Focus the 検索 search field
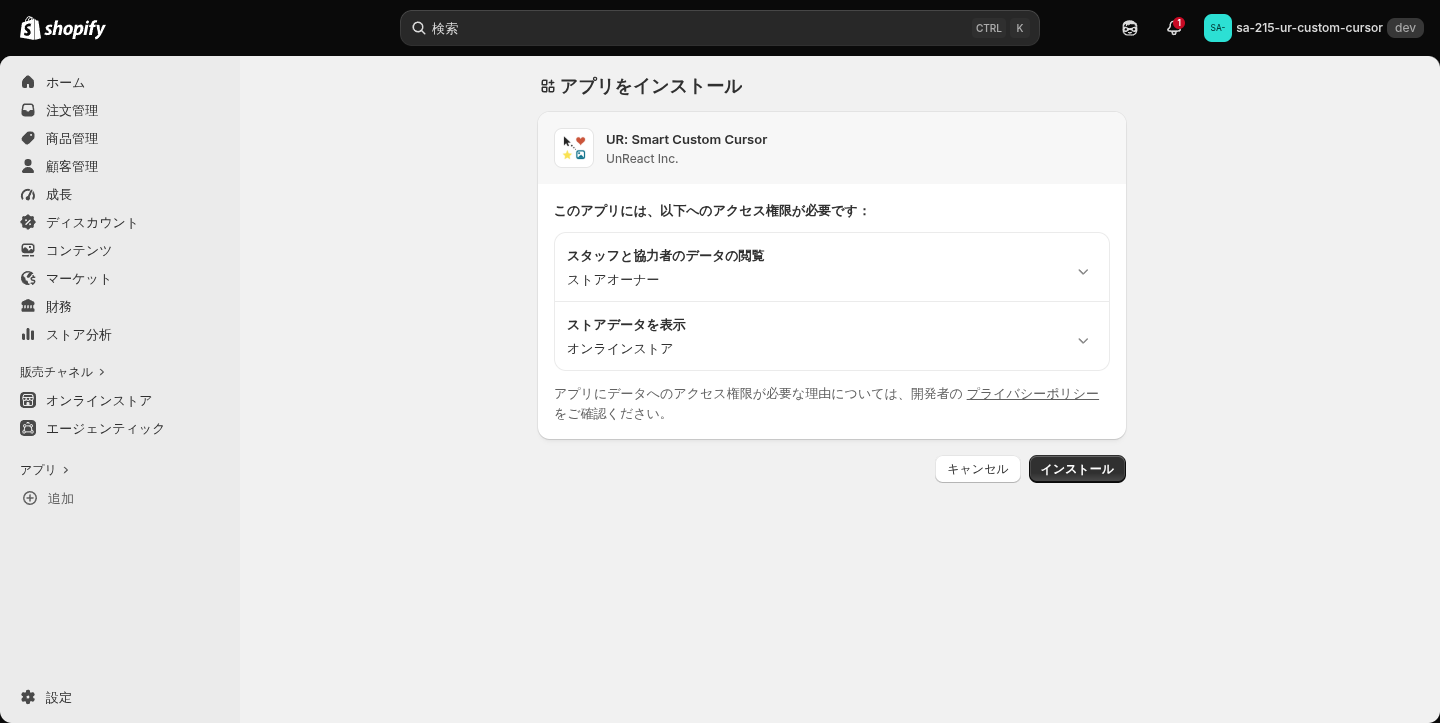This screenshot has height=723, width=1440. (x=720, y=28)
